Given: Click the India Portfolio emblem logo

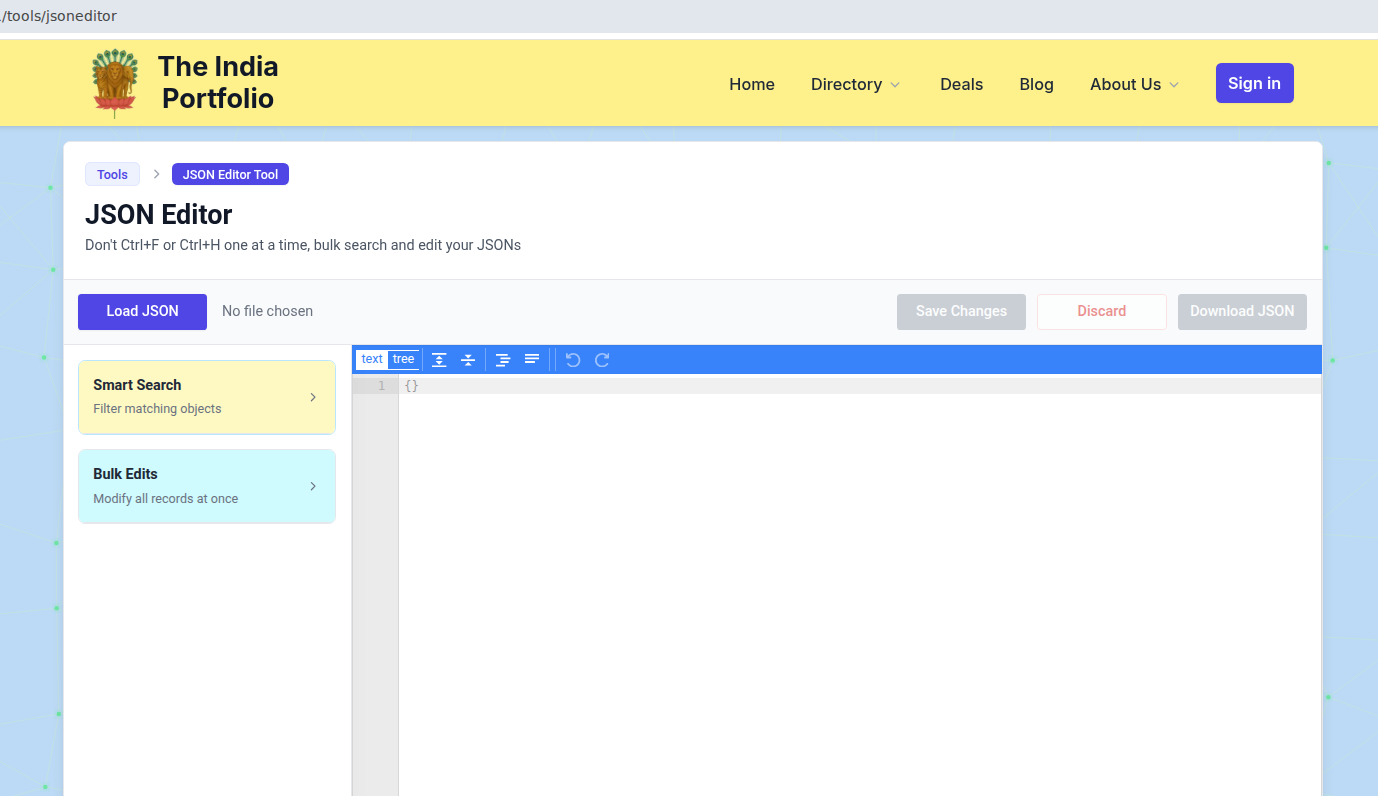Looking at the screenshot, I should [114, 82].
